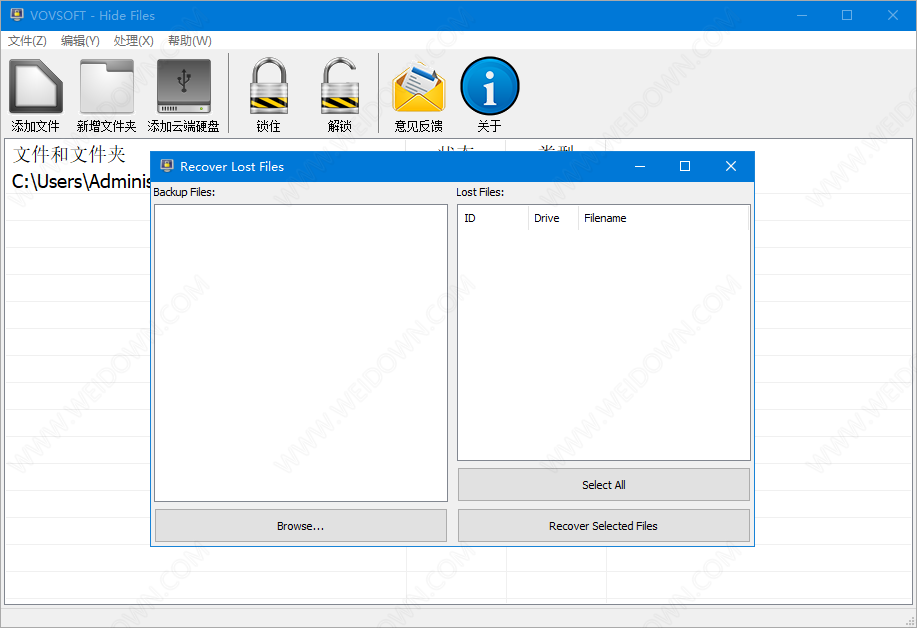Click the 解锁 open padlock icon
This screenshot has height=628, width=917.
[339, 85]
